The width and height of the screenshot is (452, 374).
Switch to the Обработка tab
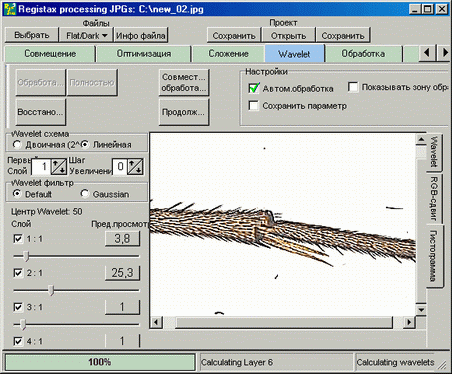coord(363,54)
